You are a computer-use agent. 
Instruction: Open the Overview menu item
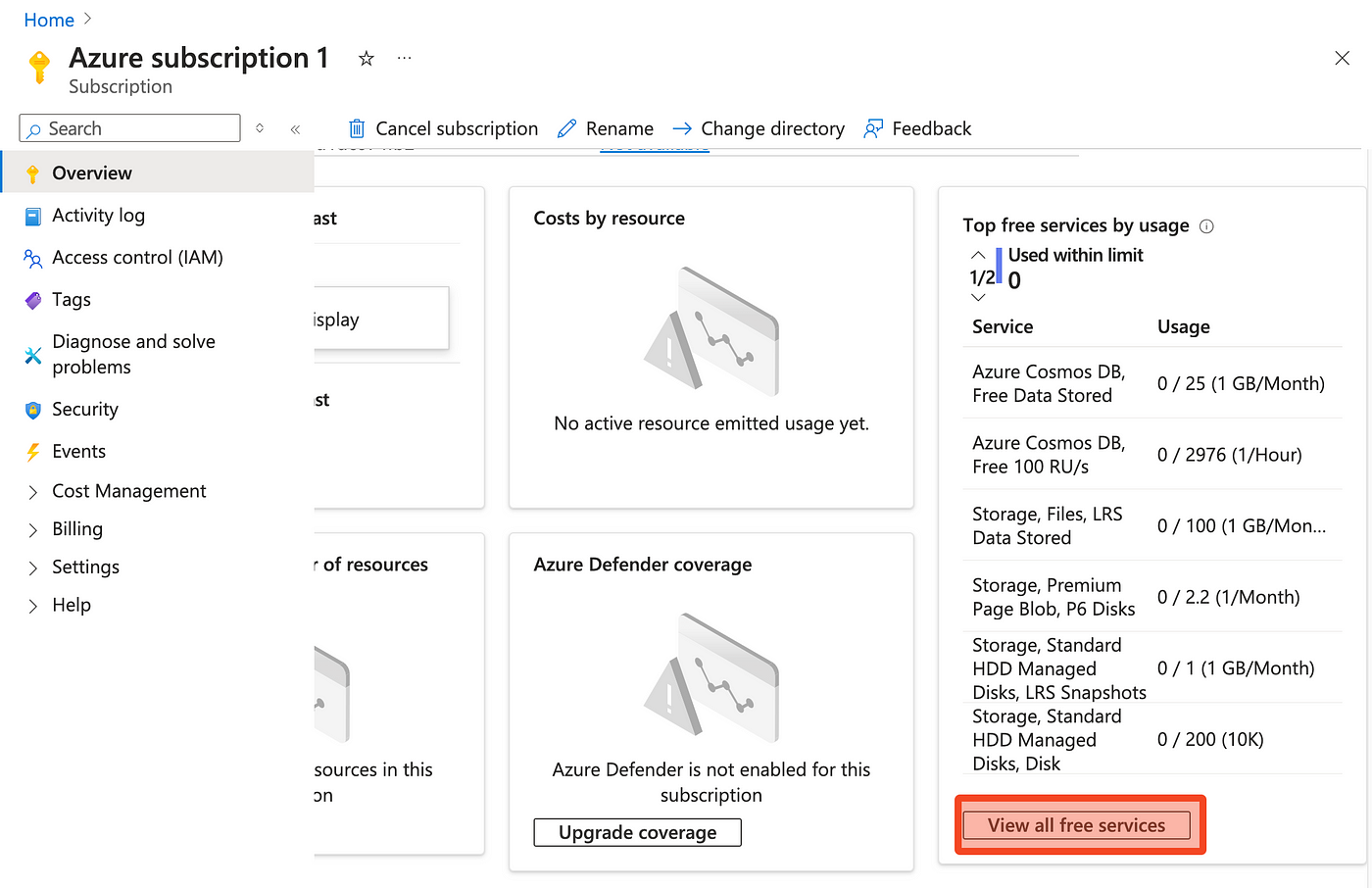pos(157,173)
